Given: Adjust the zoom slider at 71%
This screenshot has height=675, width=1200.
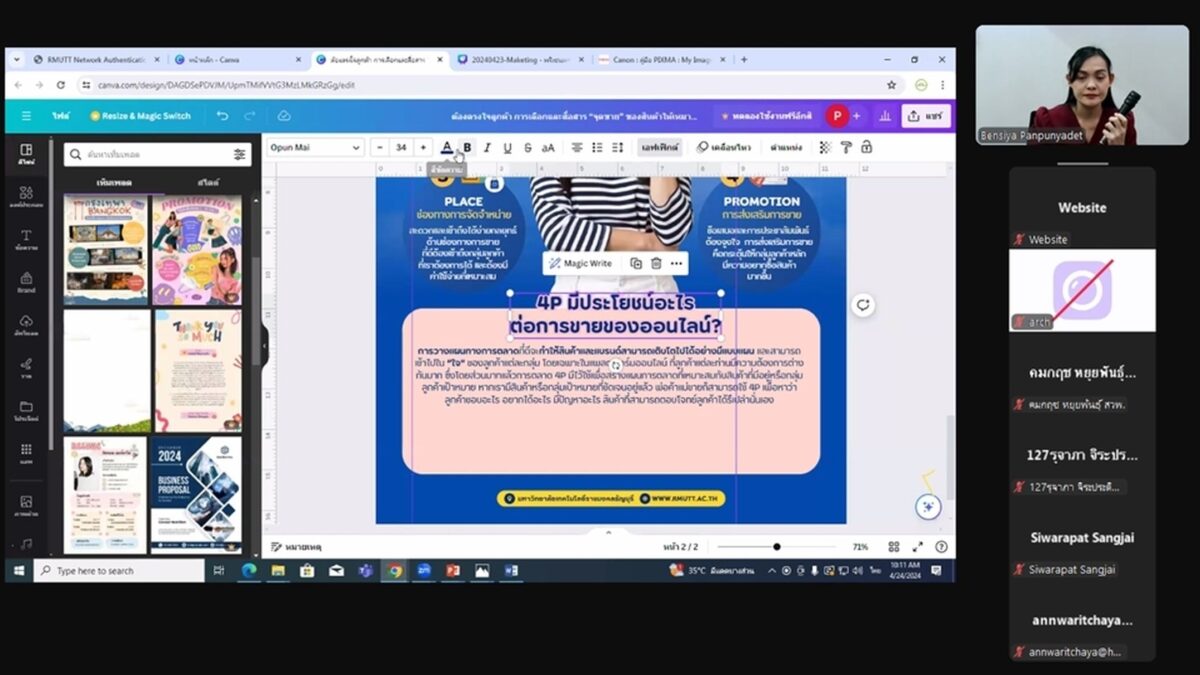Looking at the screenshot, I should coord(777,547).
